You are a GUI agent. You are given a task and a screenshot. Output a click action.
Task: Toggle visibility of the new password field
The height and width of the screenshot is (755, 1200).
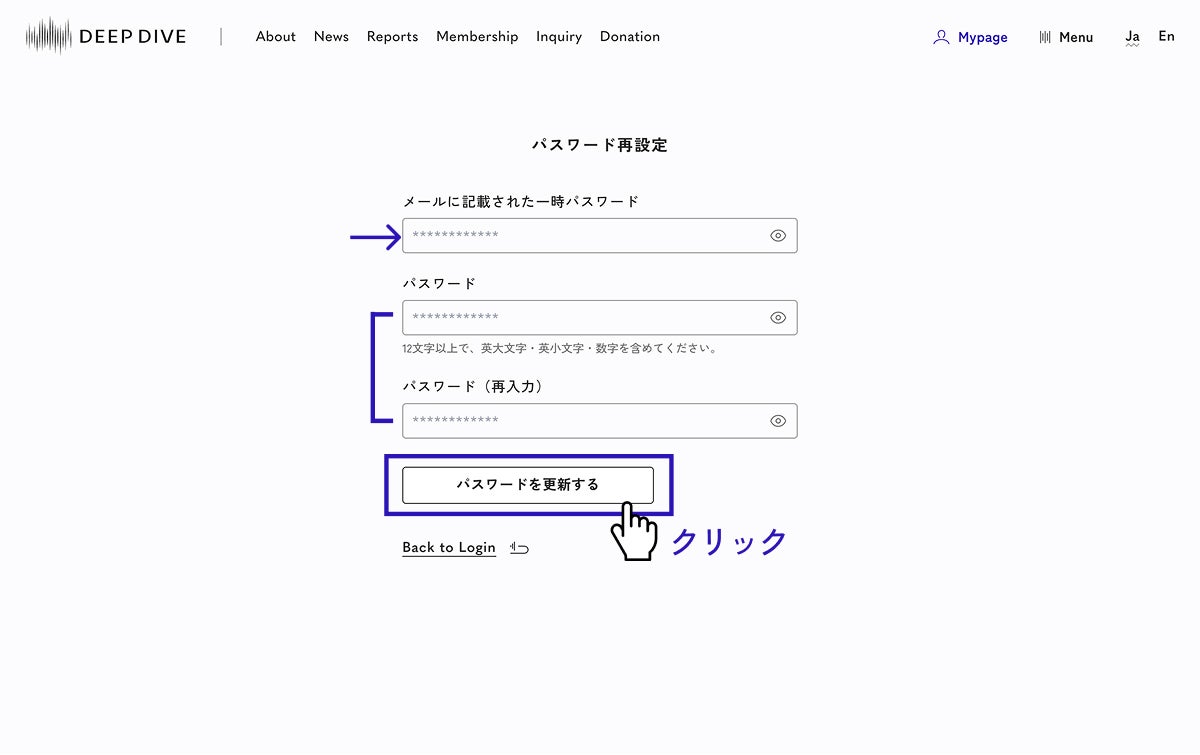tap(778, 318)
